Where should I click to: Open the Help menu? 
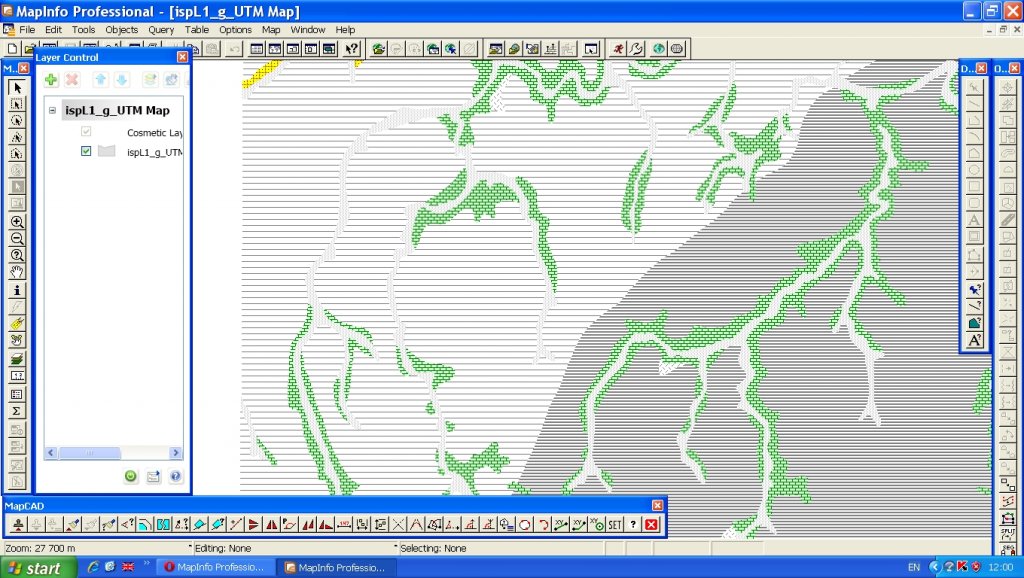coord(345,29)
